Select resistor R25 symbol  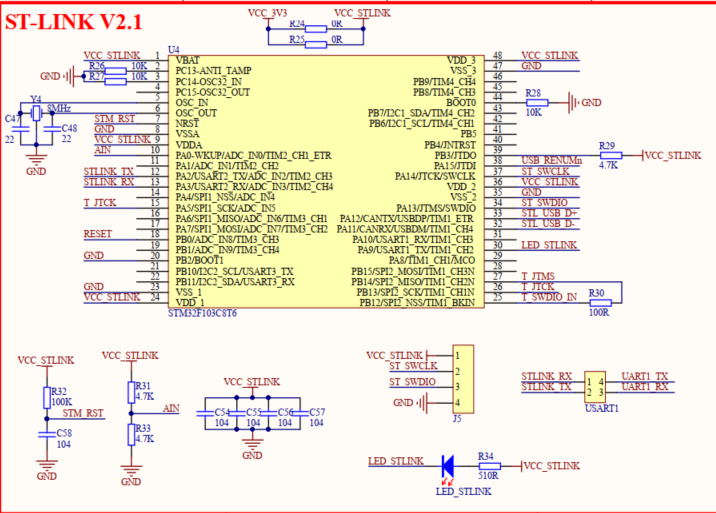coord(316,44)
